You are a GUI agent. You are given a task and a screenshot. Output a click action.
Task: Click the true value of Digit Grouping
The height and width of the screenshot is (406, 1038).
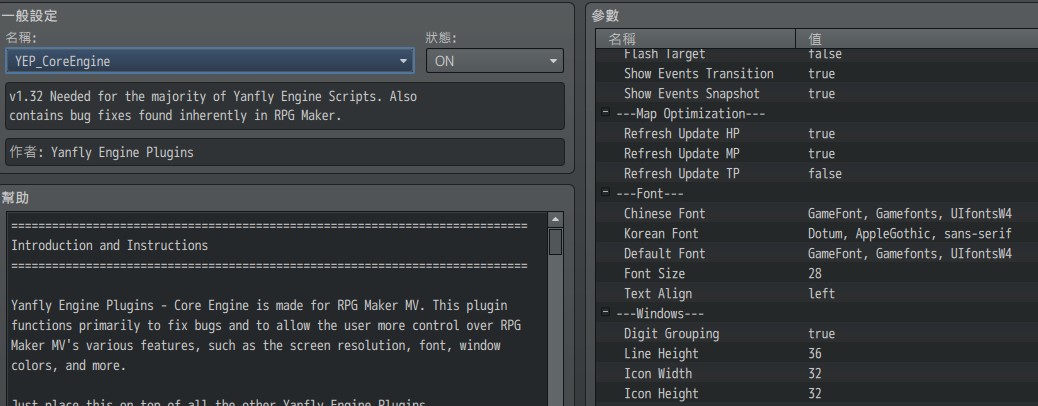[x=822, y=333]
